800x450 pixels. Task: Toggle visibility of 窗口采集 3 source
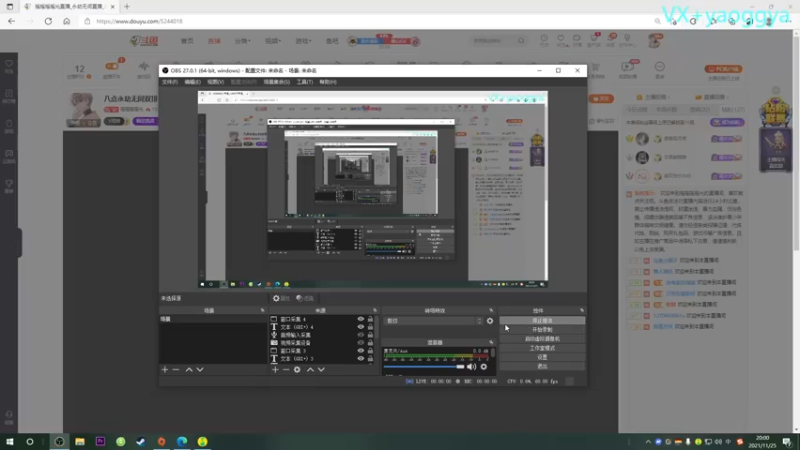pos(361,351)
